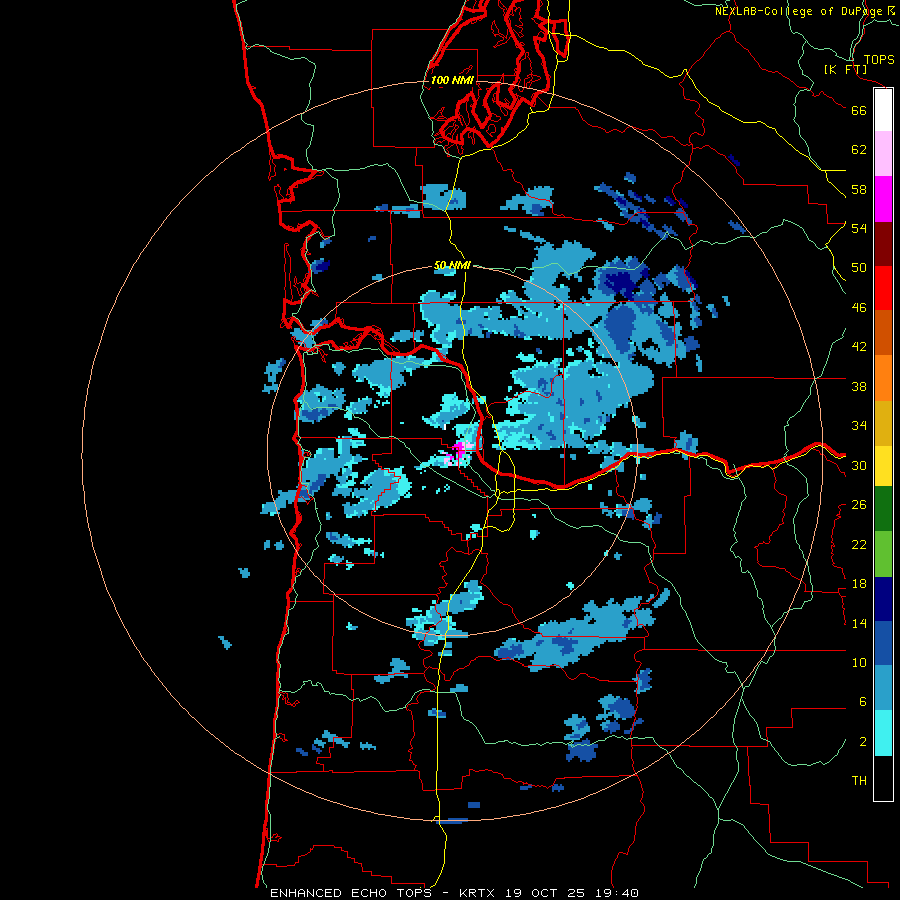Click the '18' legend scale label

point(859,584)
